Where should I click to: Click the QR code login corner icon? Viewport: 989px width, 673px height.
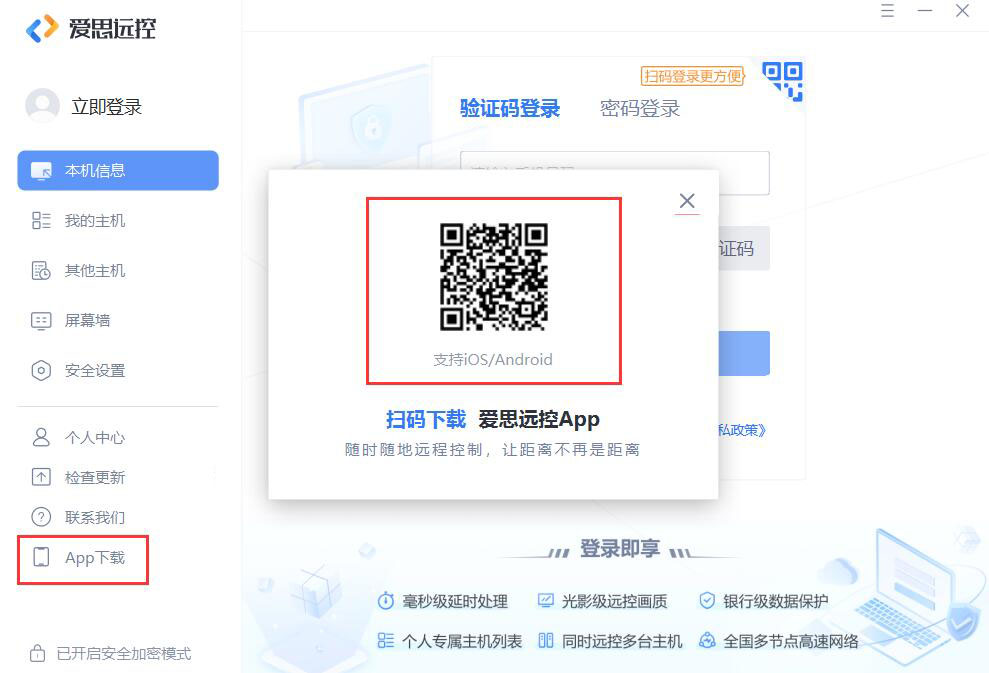pyautogui.click(x=782, y=81)
